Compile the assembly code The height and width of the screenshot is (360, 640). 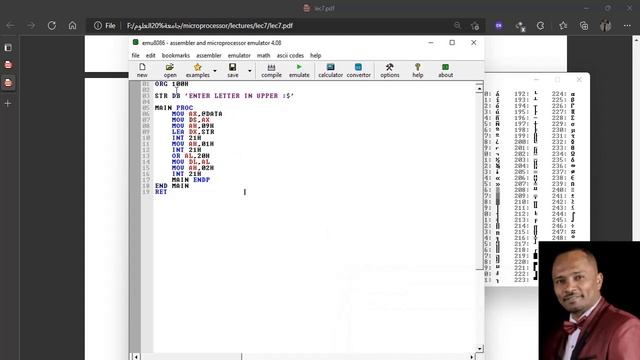(x=271, y=70)
